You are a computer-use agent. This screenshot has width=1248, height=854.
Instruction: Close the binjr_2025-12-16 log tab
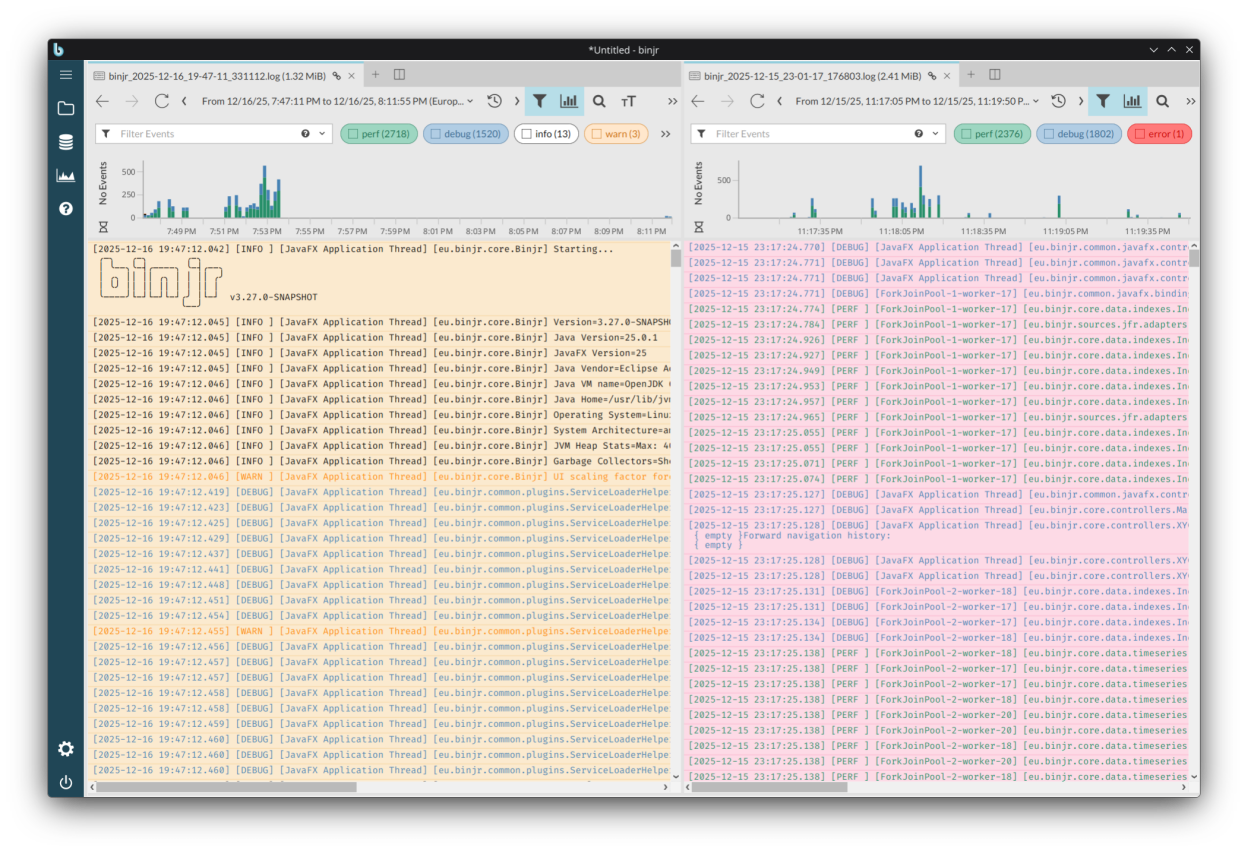click(352, 75)
